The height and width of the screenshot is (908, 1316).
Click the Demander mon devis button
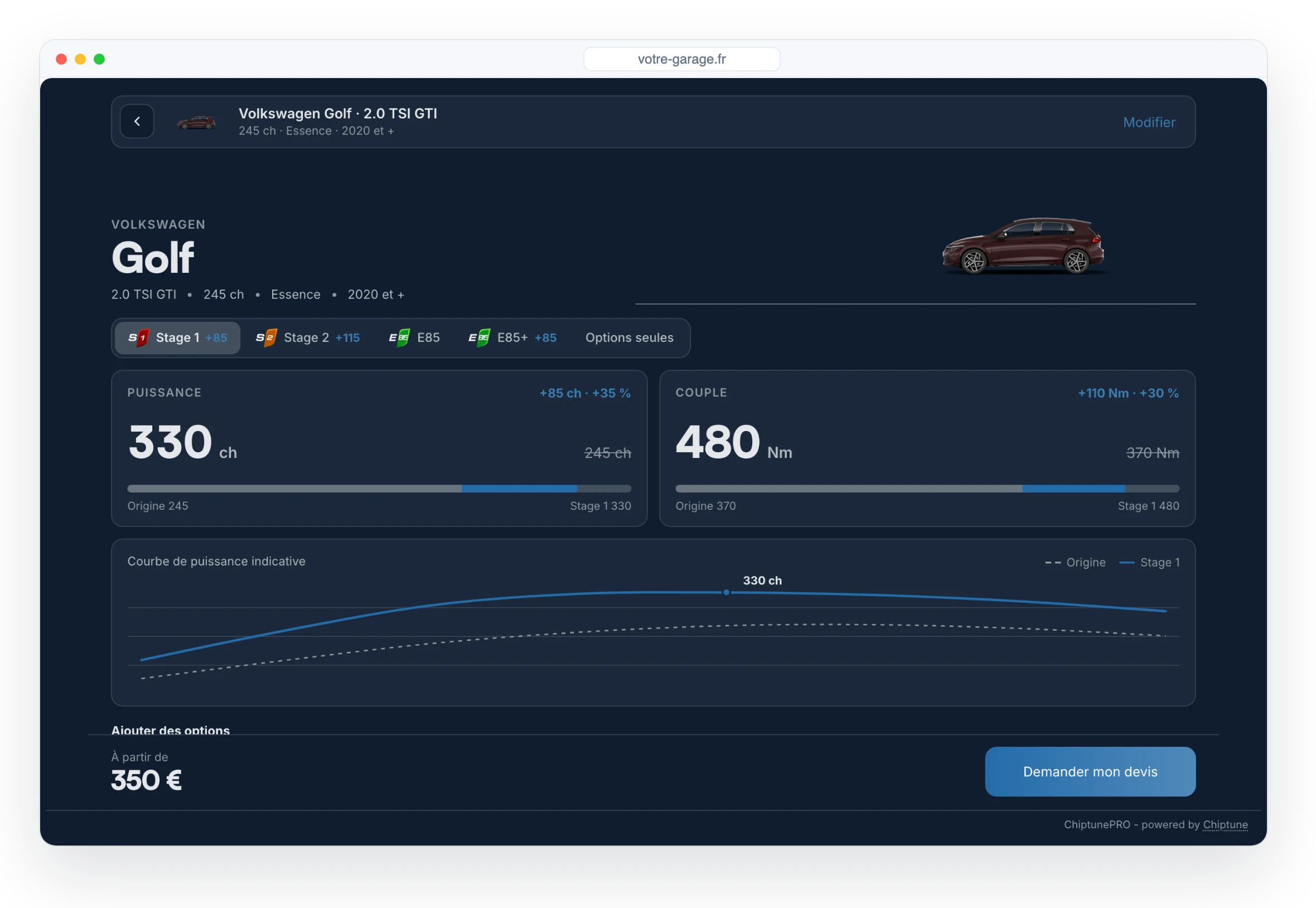click(1090, 771)
